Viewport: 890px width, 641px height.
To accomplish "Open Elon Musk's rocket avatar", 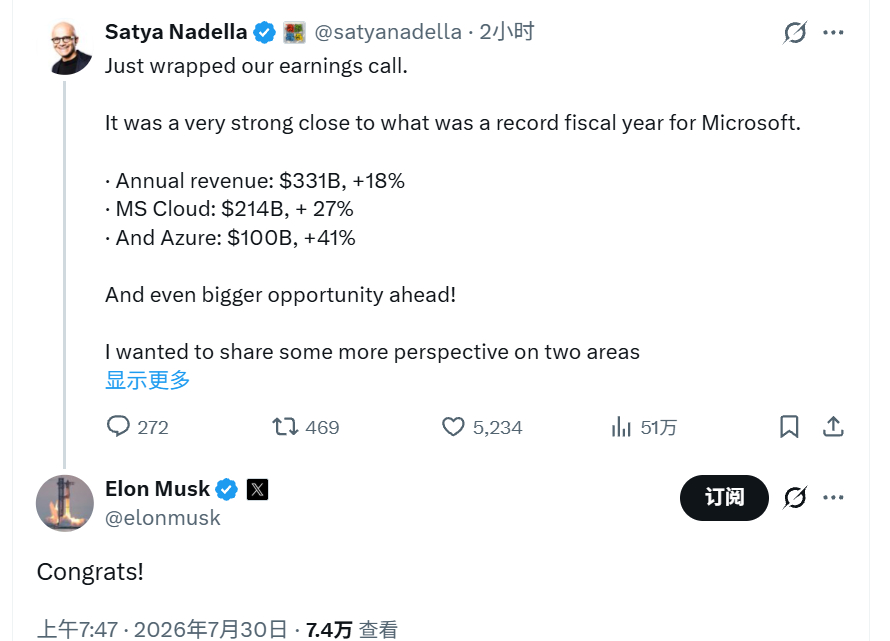I will [65, 503].
